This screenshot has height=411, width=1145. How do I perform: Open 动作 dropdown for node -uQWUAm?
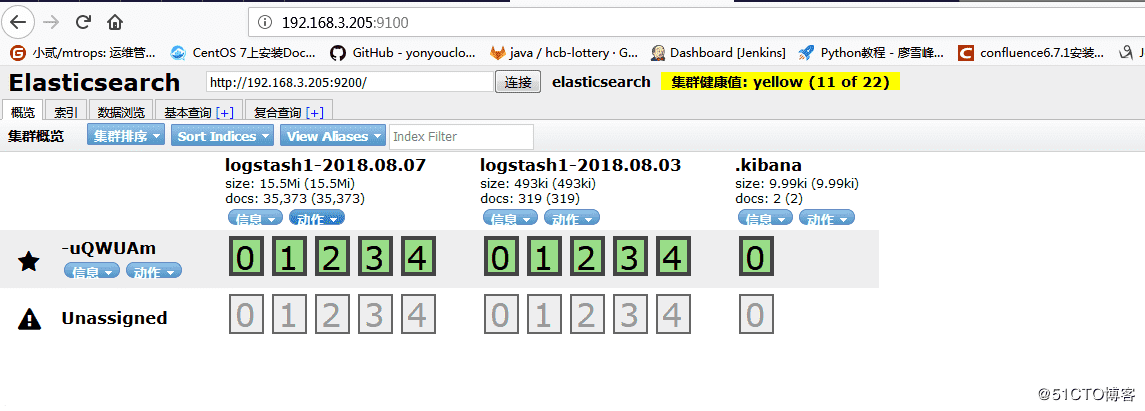point(154,271)
